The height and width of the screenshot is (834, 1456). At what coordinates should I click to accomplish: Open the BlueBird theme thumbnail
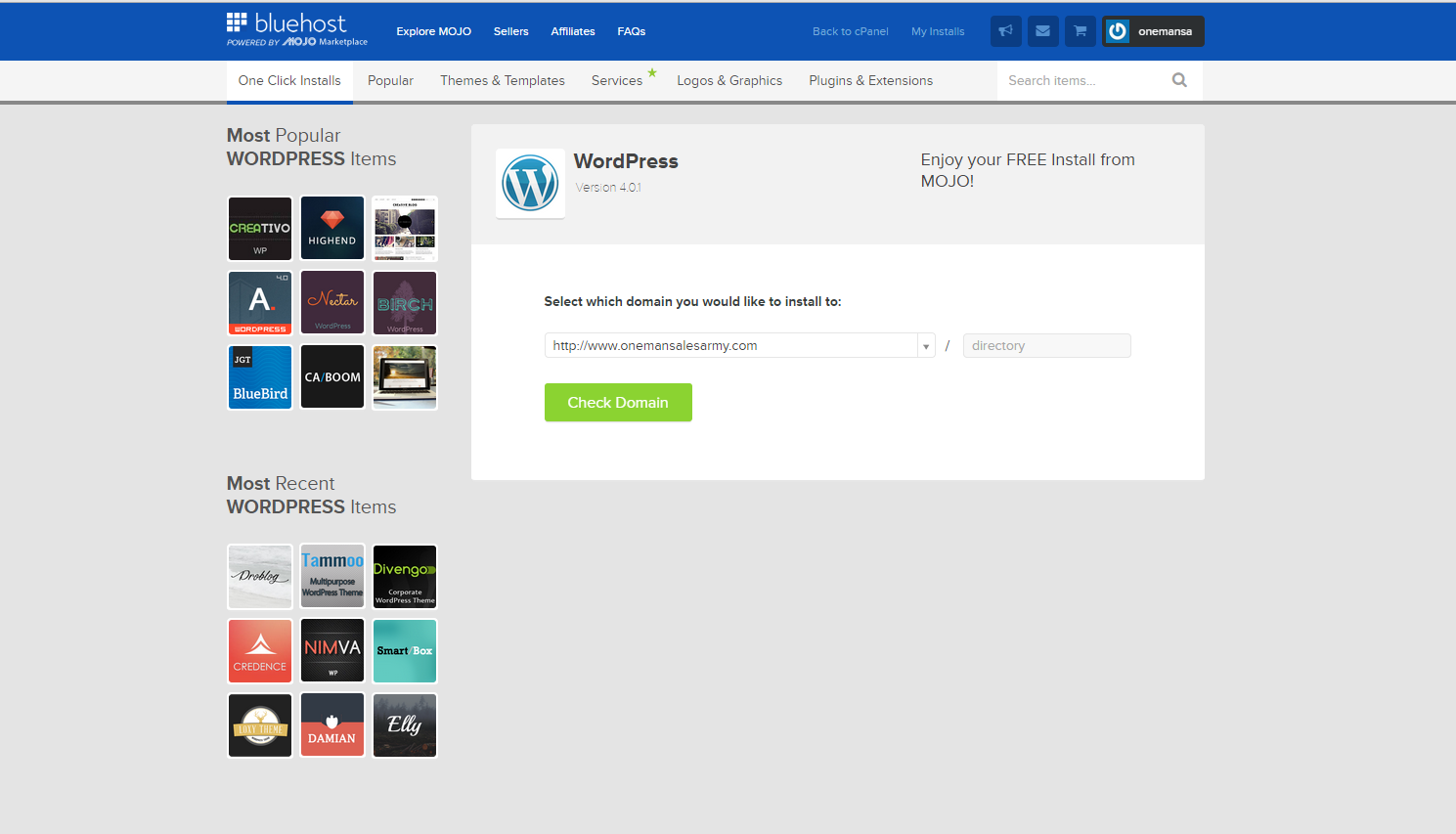pos(260,377)
